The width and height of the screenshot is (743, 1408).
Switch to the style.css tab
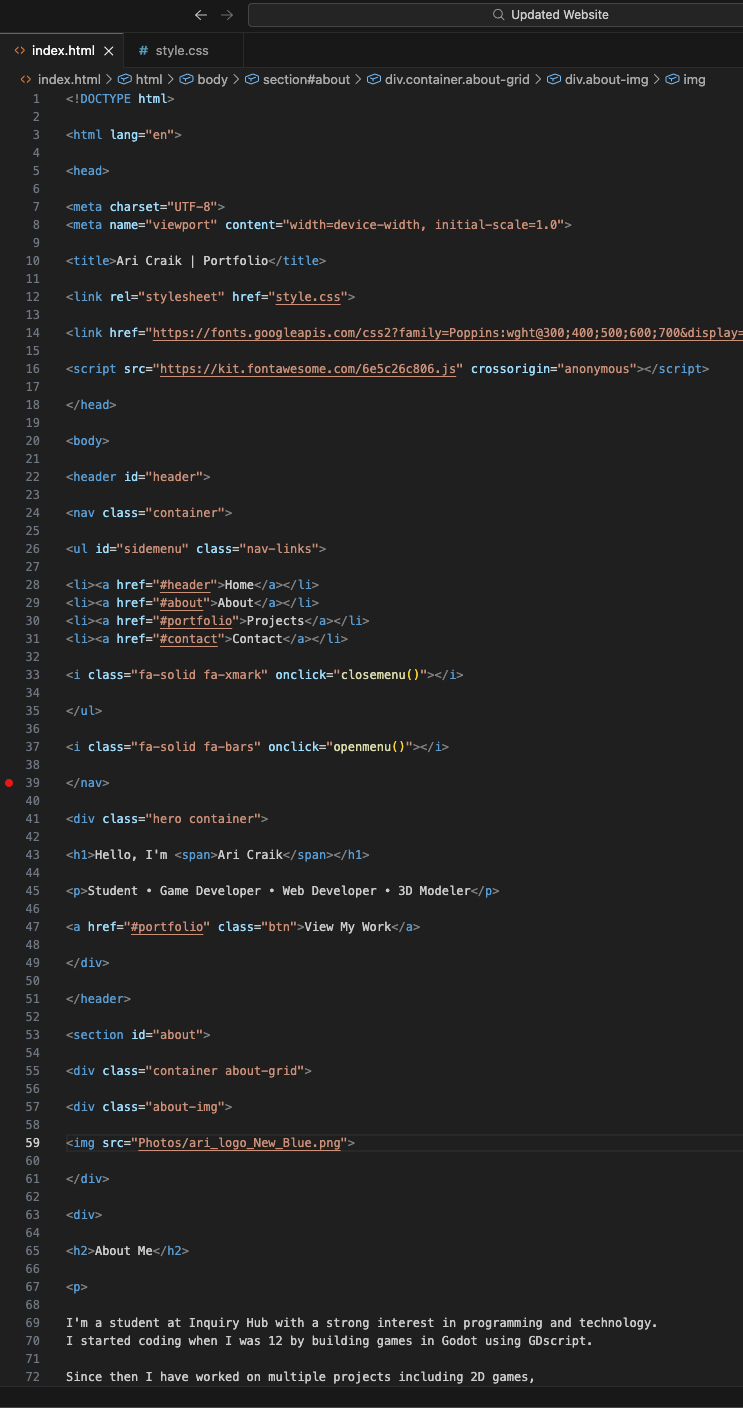[x=181, y=49]
